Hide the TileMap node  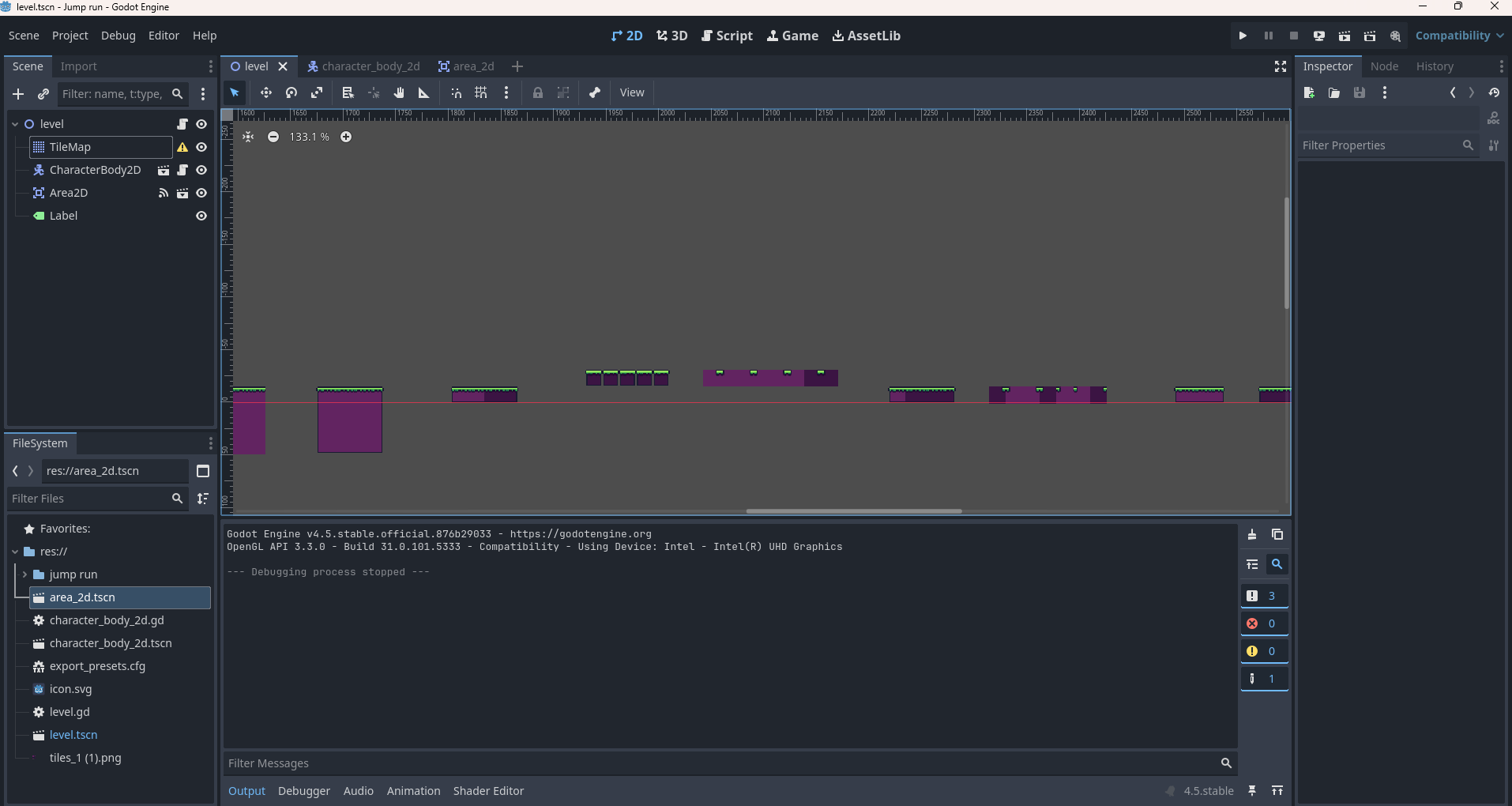(x=201, y=147)
